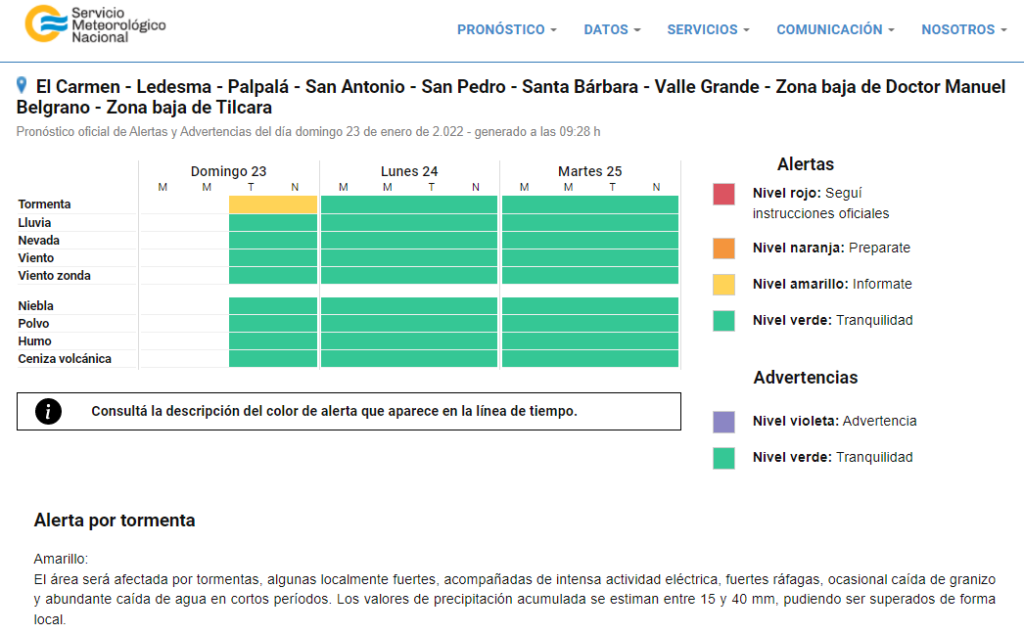
Task: Click the blue location pin icon
Action: pos(22,86)
